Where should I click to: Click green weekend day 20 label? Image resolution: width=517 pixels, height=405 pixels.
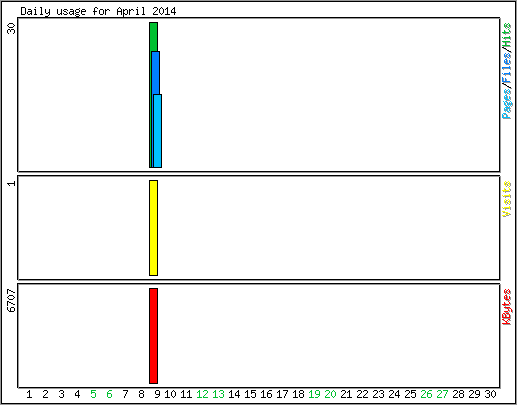[x=330, y=394]
